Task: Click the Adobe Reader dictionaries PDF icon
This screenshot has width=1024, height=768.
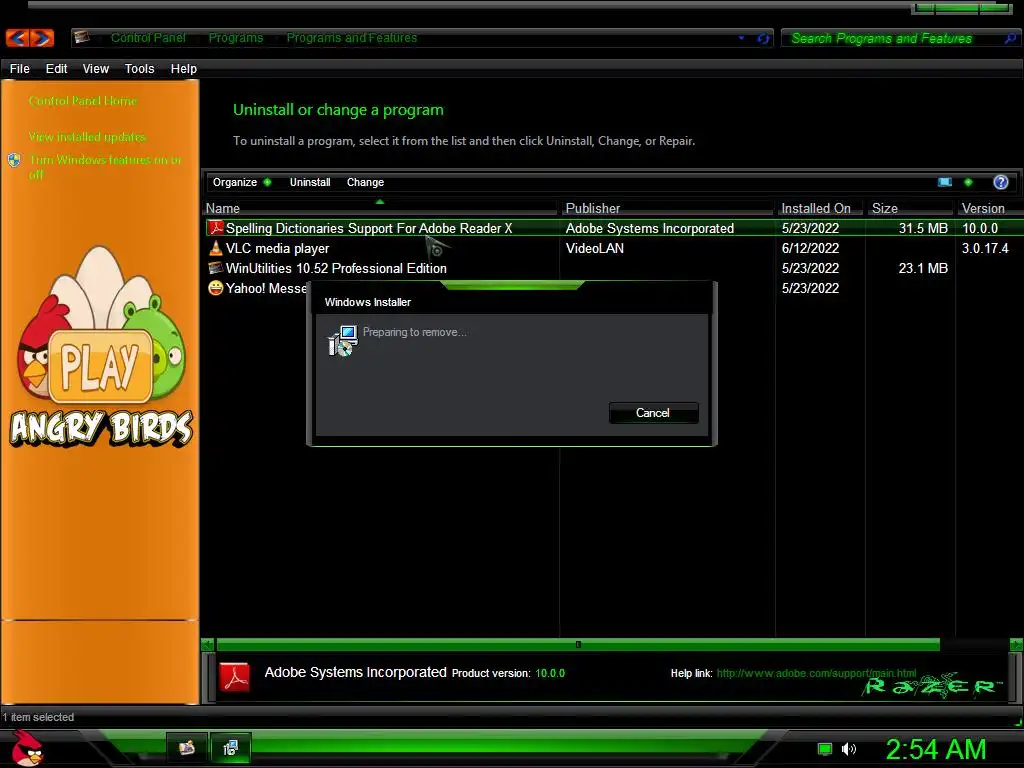Action: tap(216, 228)
